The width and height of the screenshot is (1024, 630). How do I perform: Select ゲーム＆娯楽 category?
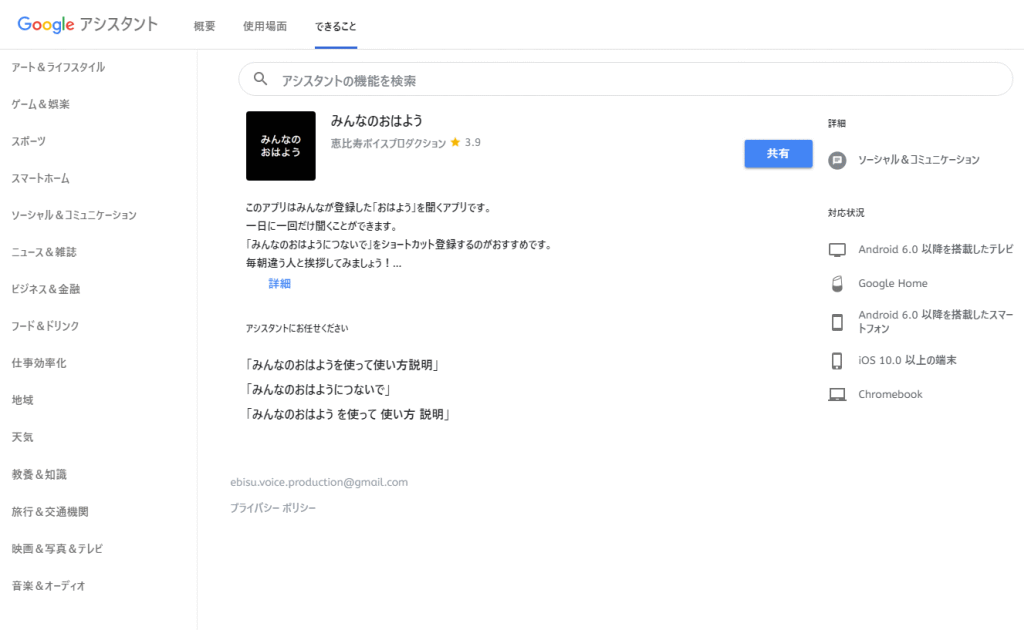tap(40, 104)
